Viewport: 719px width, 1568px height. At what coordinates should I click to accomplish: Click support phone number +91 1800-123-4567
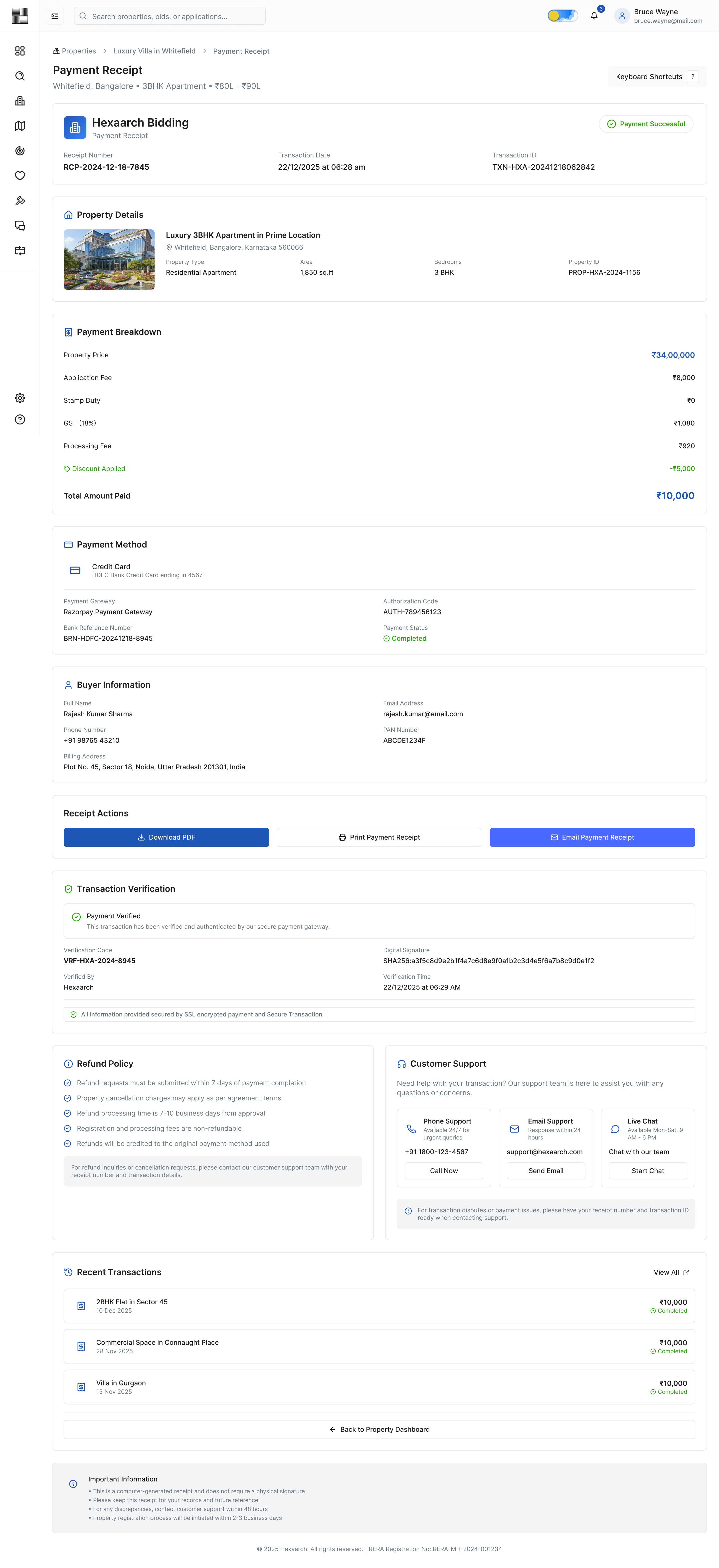coord(436,1152)
